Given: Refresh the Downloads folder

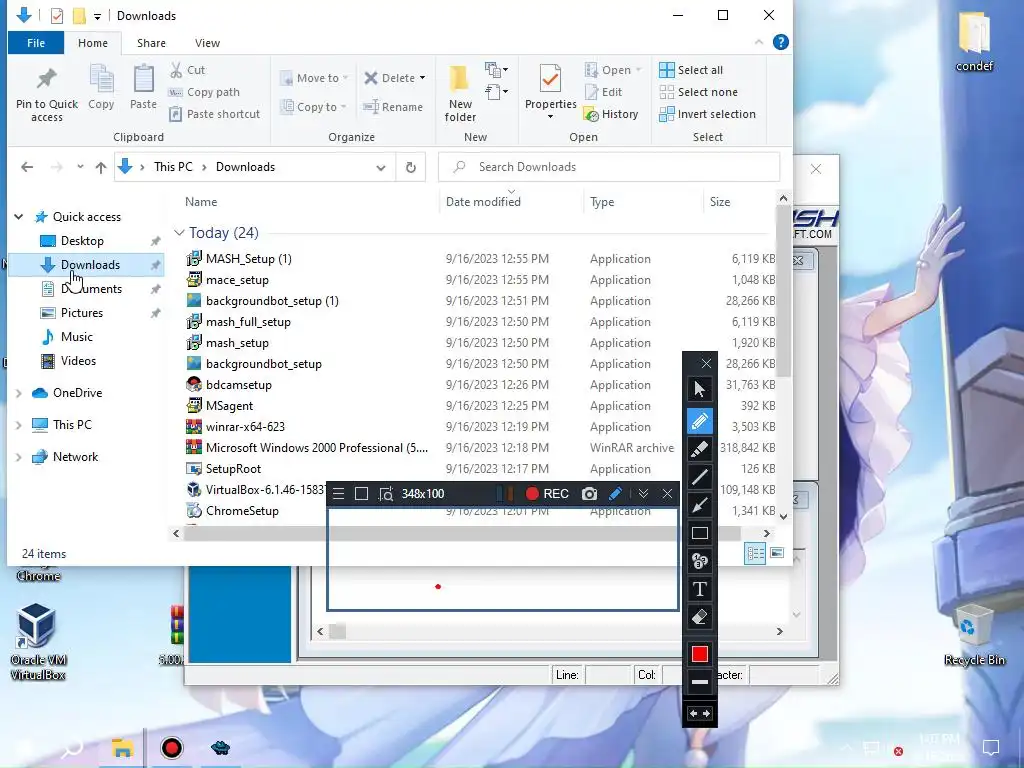Looking at the screenshot, I should [411, 167].
